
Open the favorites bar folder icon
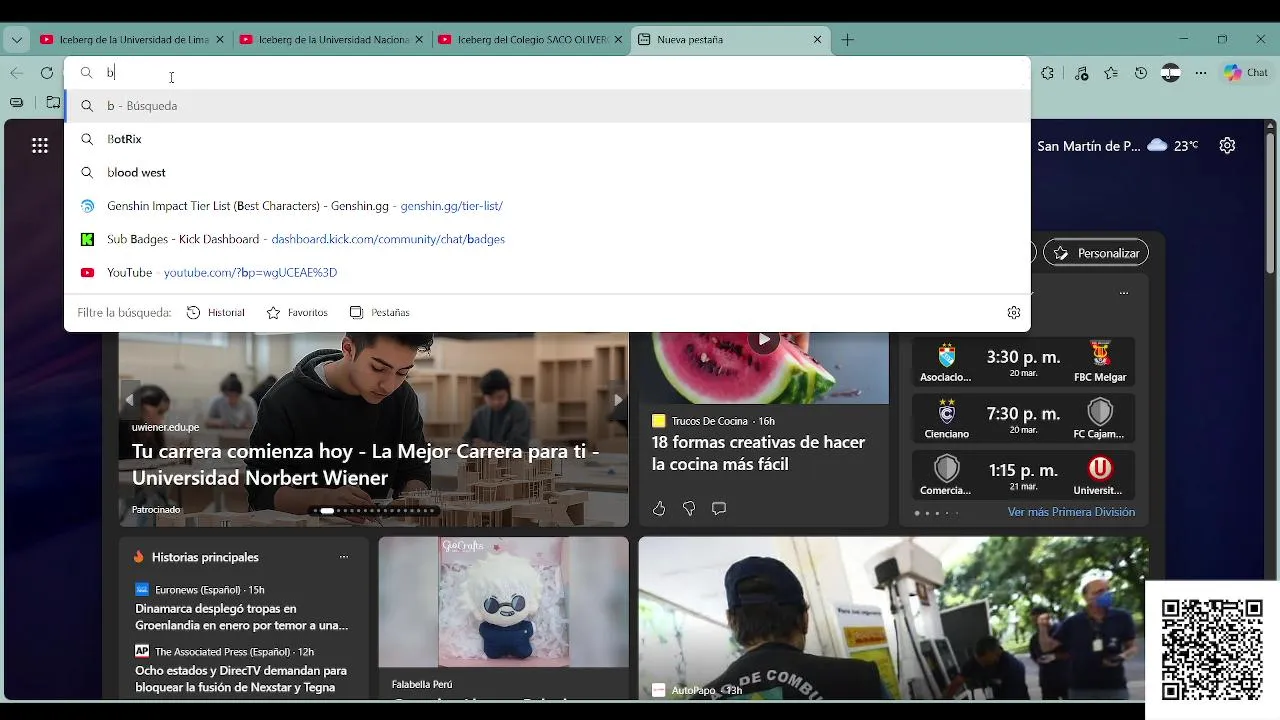tap(54, 103)
